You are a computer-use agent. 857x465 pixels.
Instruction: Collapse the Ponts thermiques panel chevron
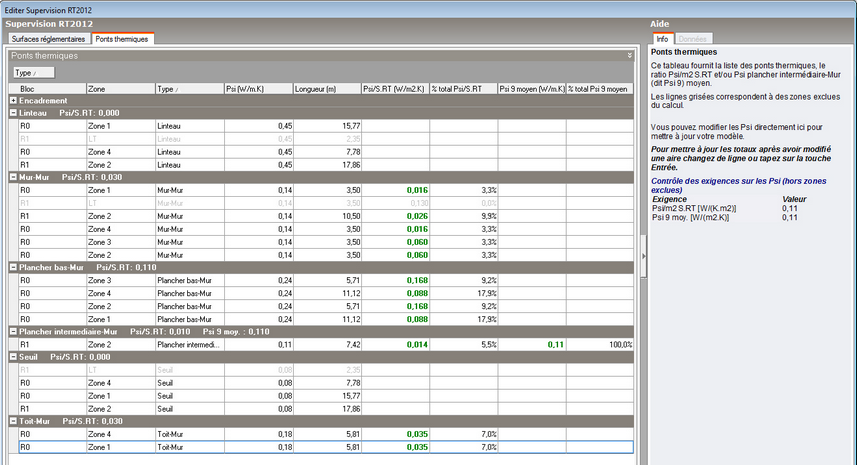tap(629, 56)
